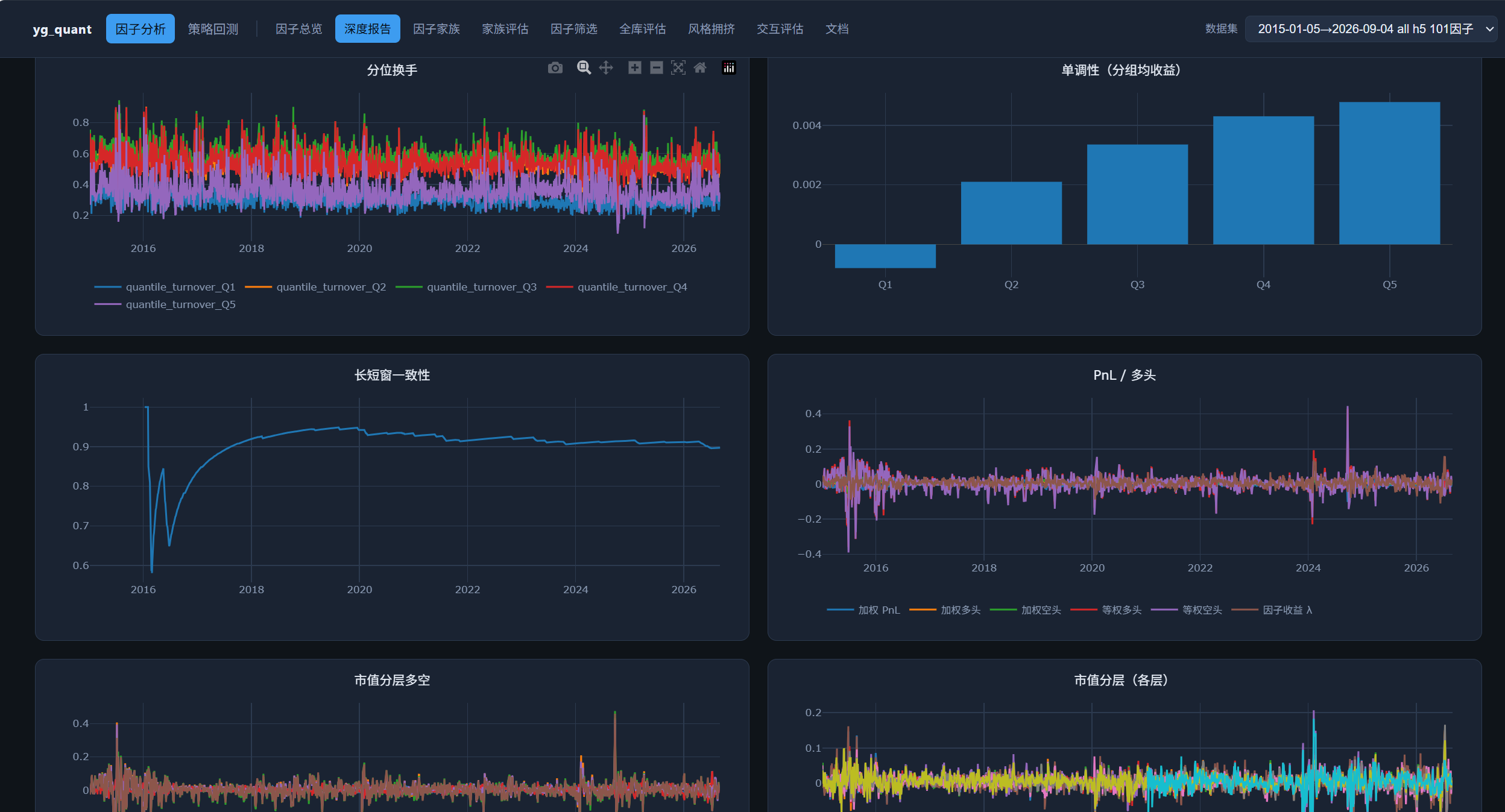Download the 分位换手 plot as PNG via camera icon

tap(555, 68)
